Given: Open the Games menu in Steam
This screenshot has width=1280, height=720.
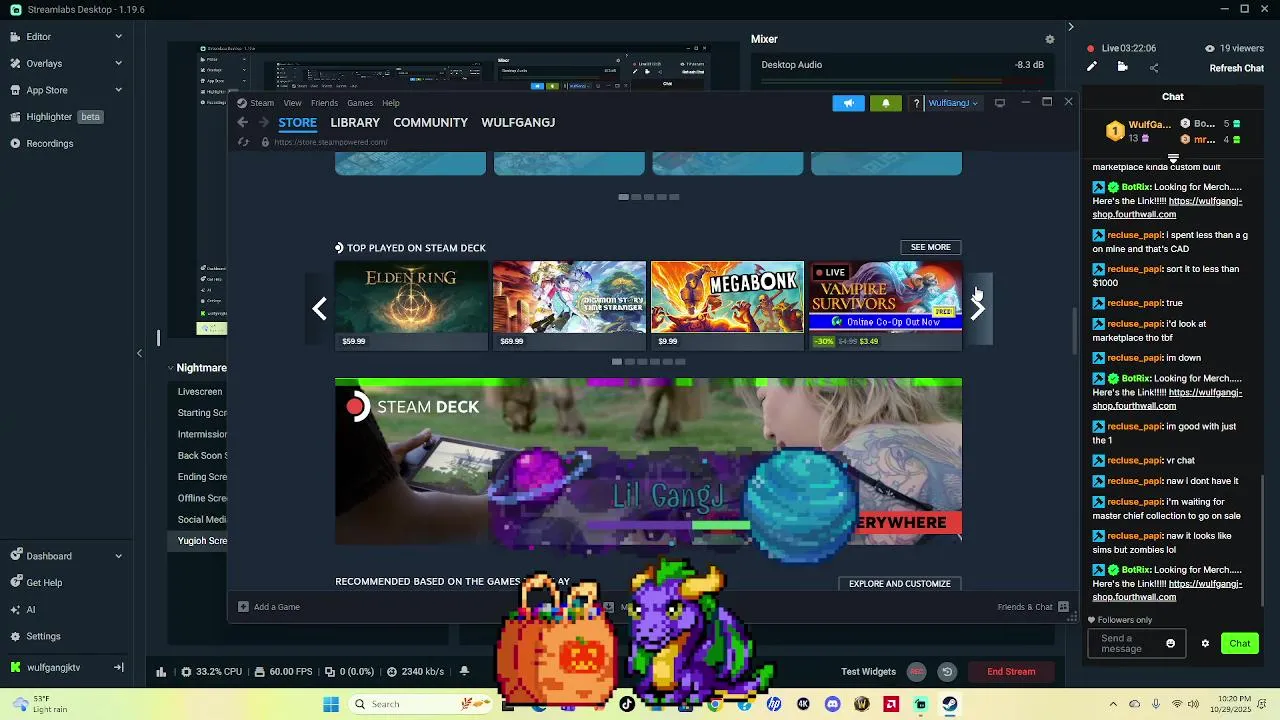Looking at the screenshot, I should 360,103.
